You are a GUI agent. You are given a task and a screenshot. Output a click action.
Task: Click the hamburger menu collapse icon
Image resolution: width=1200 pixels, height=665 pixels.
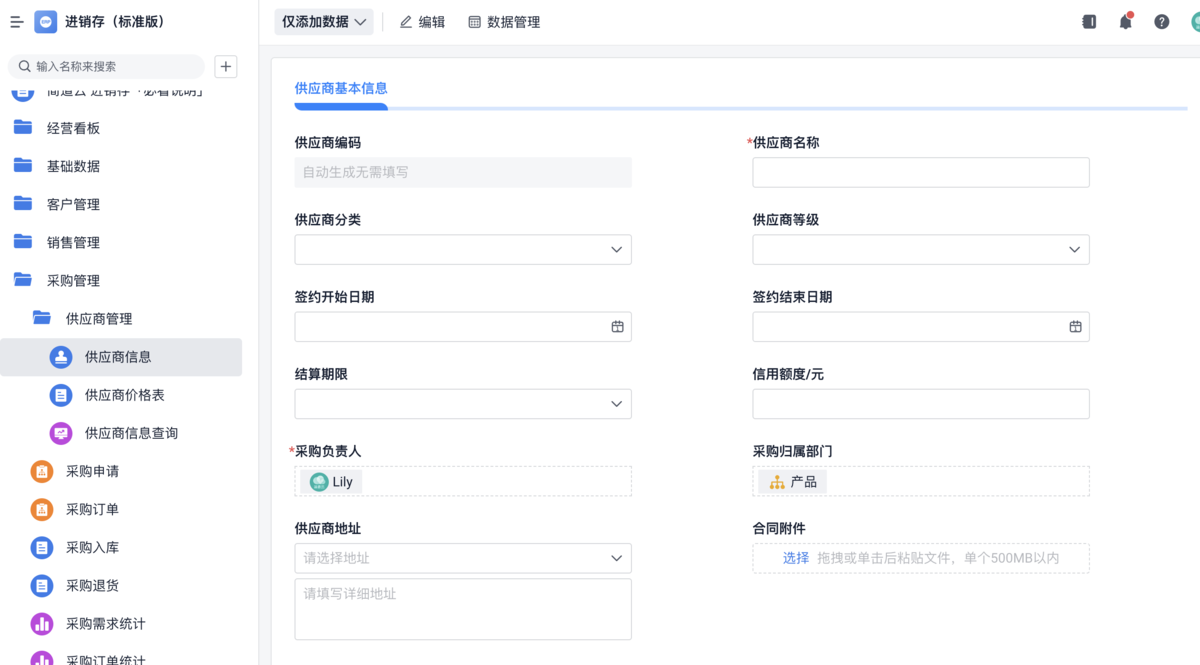tap(17, 22)
